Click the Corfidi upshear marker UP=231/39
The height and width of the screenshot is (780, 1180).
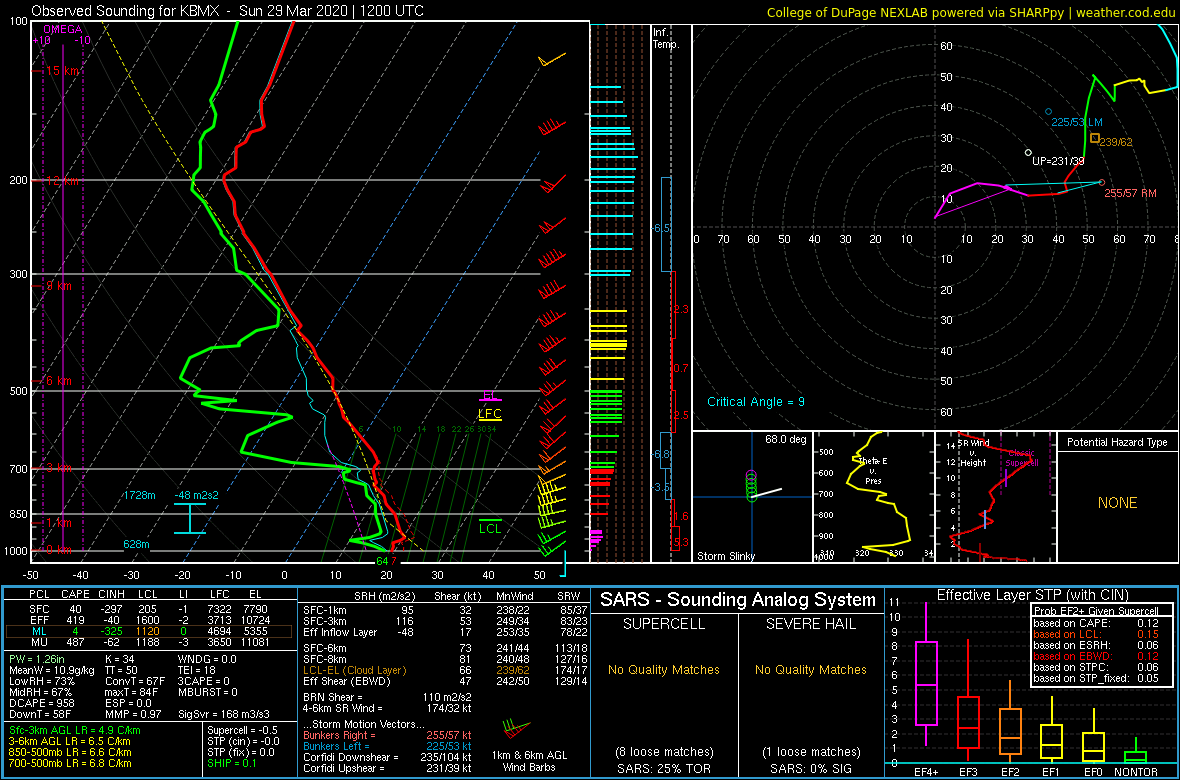pos(1028,152)
